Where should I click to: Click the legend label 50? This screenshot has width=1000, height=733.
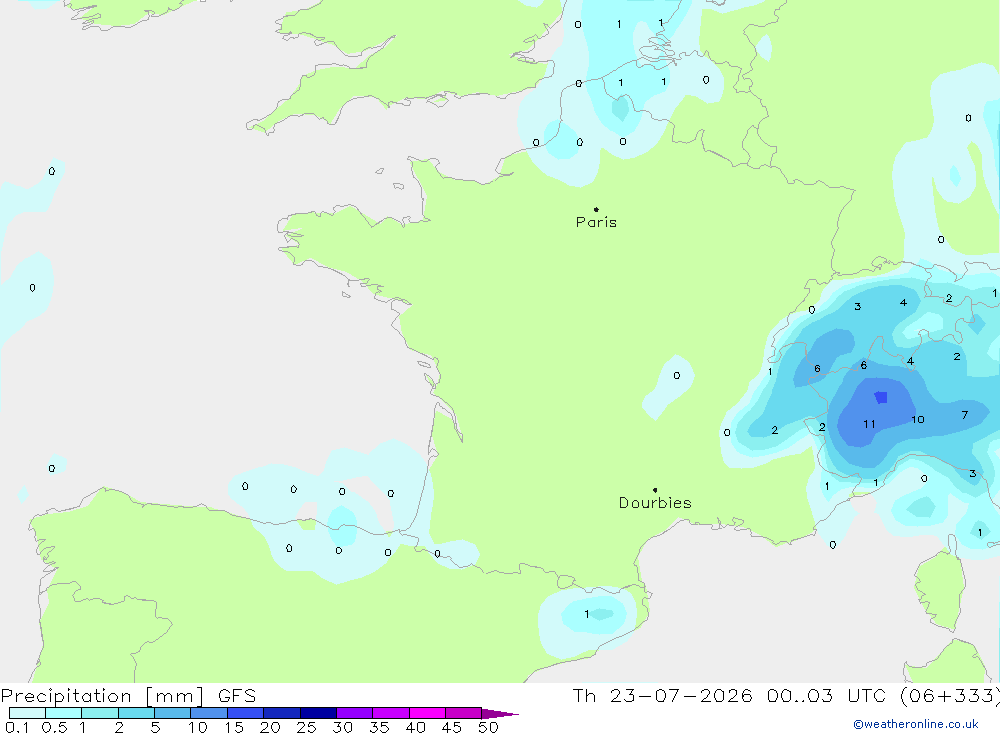488,727
